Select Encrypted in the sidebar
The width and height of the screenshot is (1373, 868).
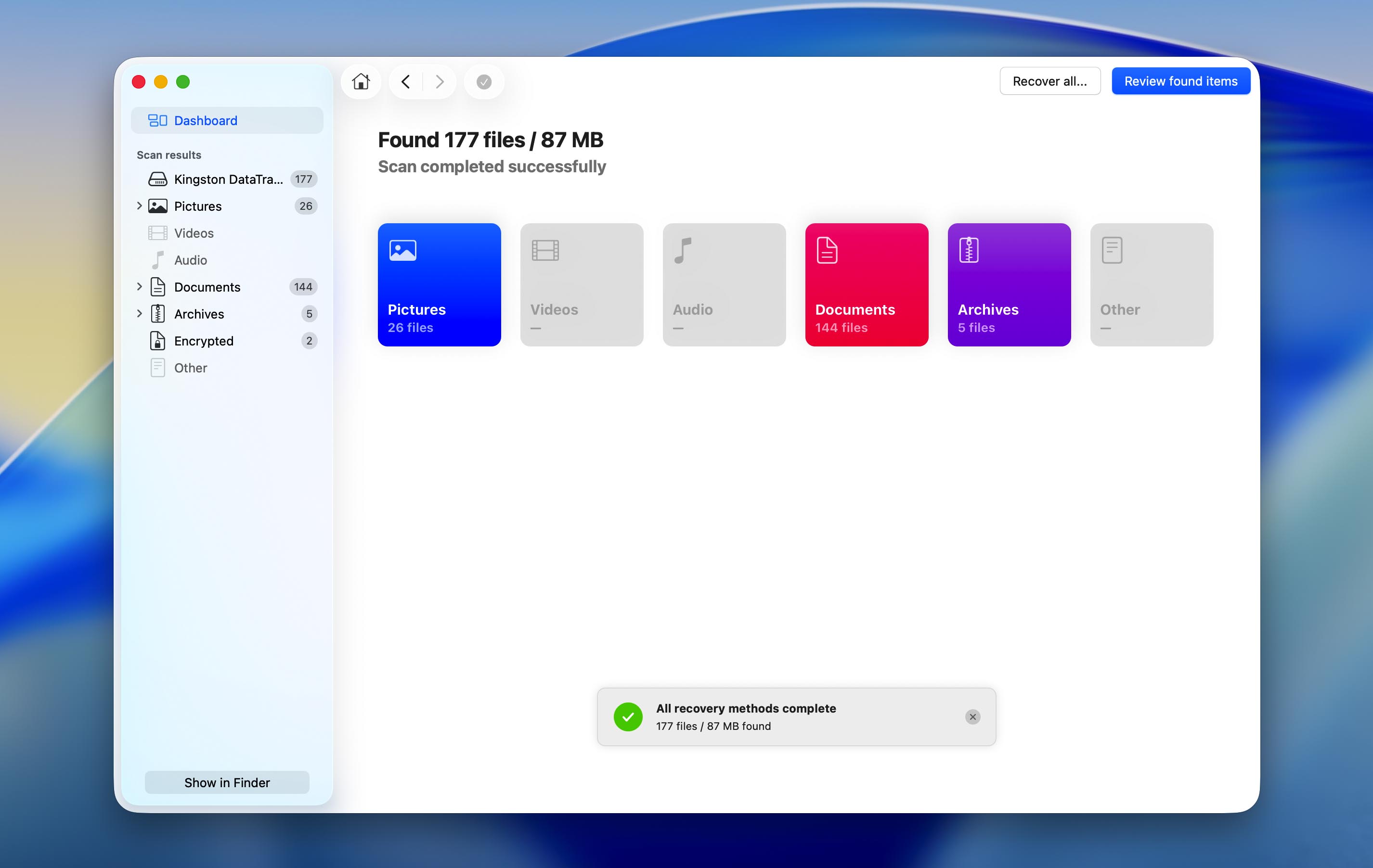pos(227,341)
